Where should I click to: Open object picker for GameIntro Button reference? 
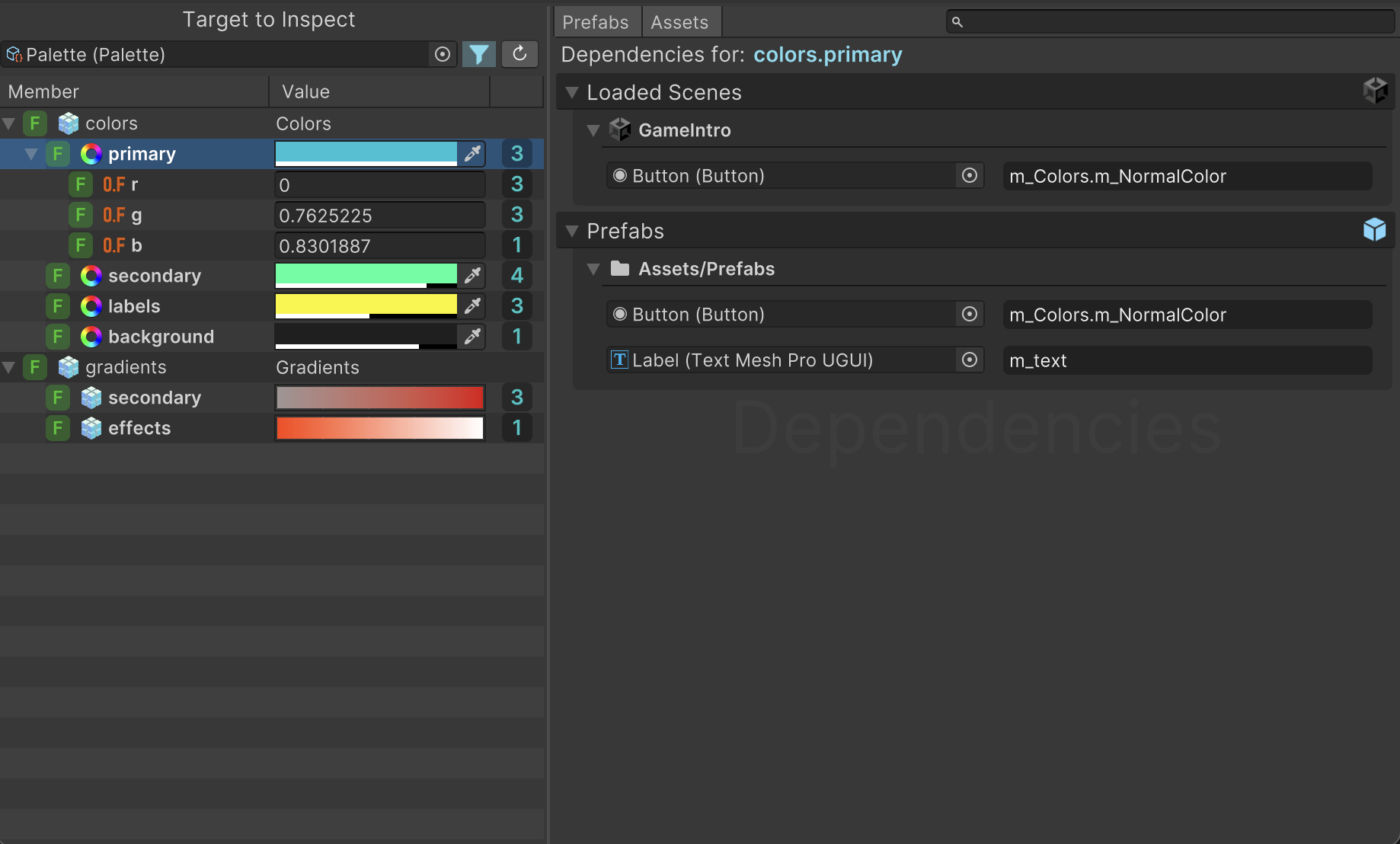click(x=970, y=176)
